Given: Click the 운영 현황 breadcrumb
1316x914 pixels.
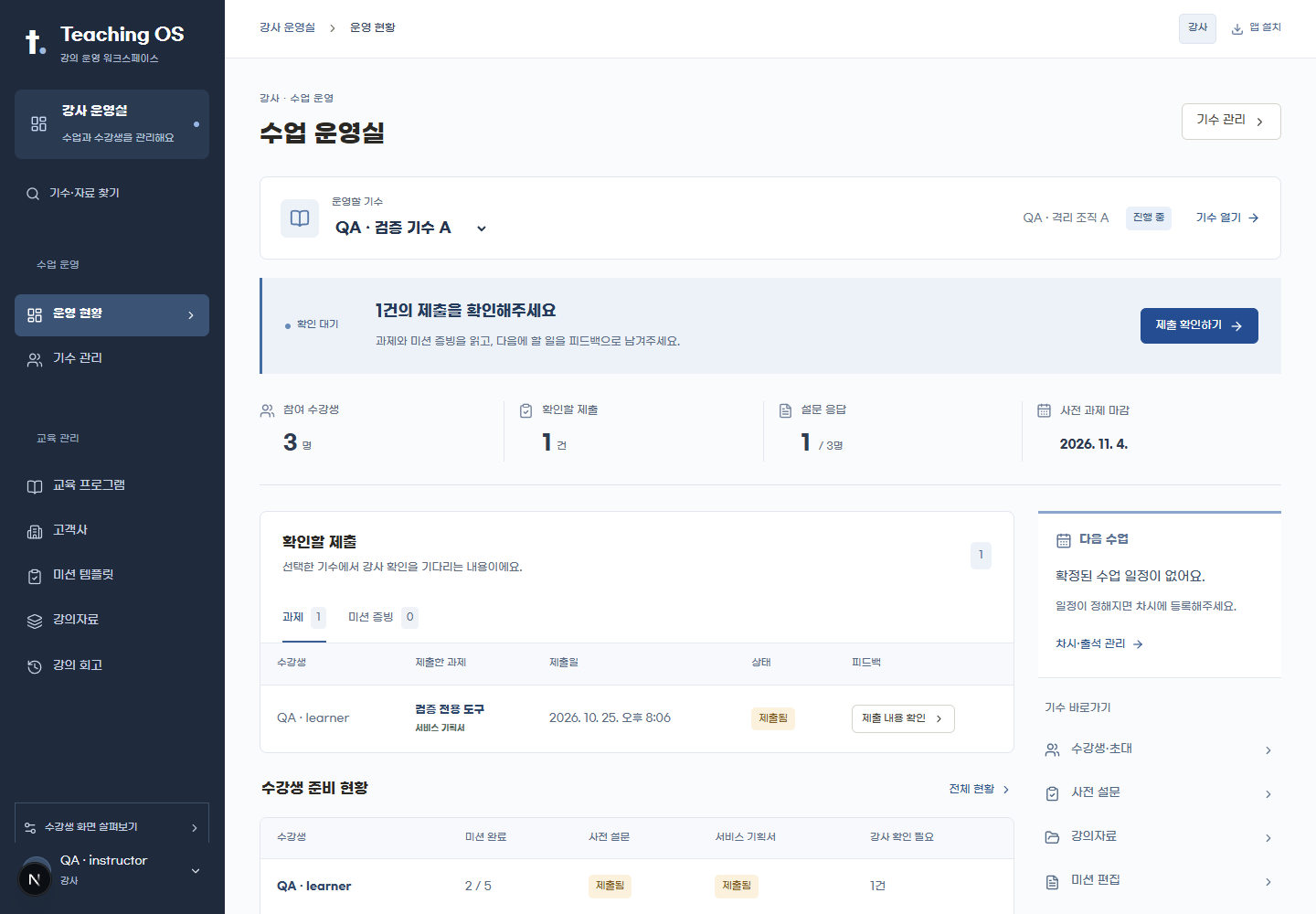Looking at the screenshot, I should (x=373, y=28).
